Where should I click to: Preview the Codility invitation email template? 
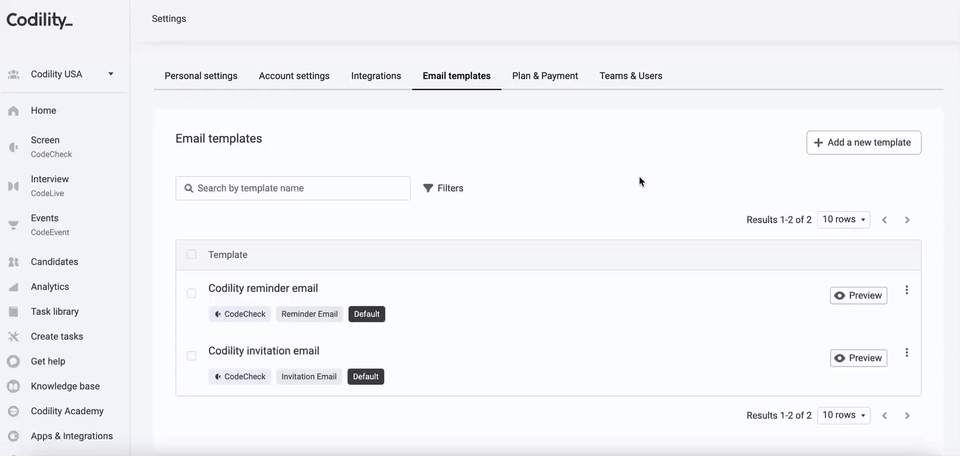[858, 358]
